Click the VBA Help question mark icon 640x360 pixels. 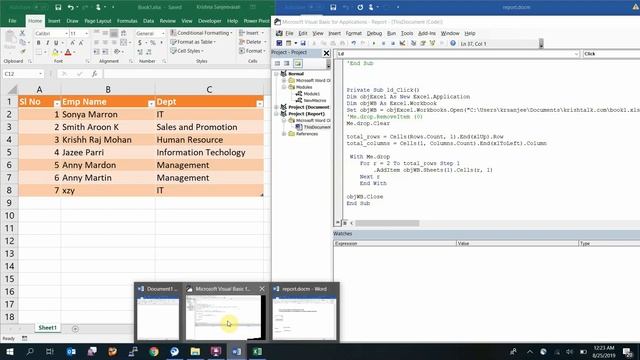tap(453, 43)
